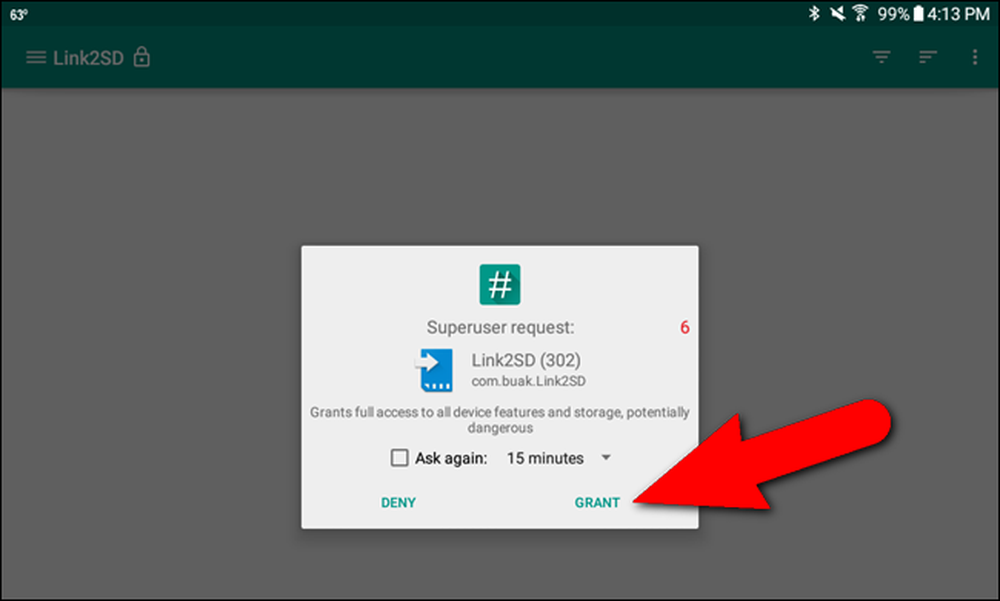Tap the Bluetooth status icon
Image resolution: width=1000 pixels, height=601 pixels.
814,13
